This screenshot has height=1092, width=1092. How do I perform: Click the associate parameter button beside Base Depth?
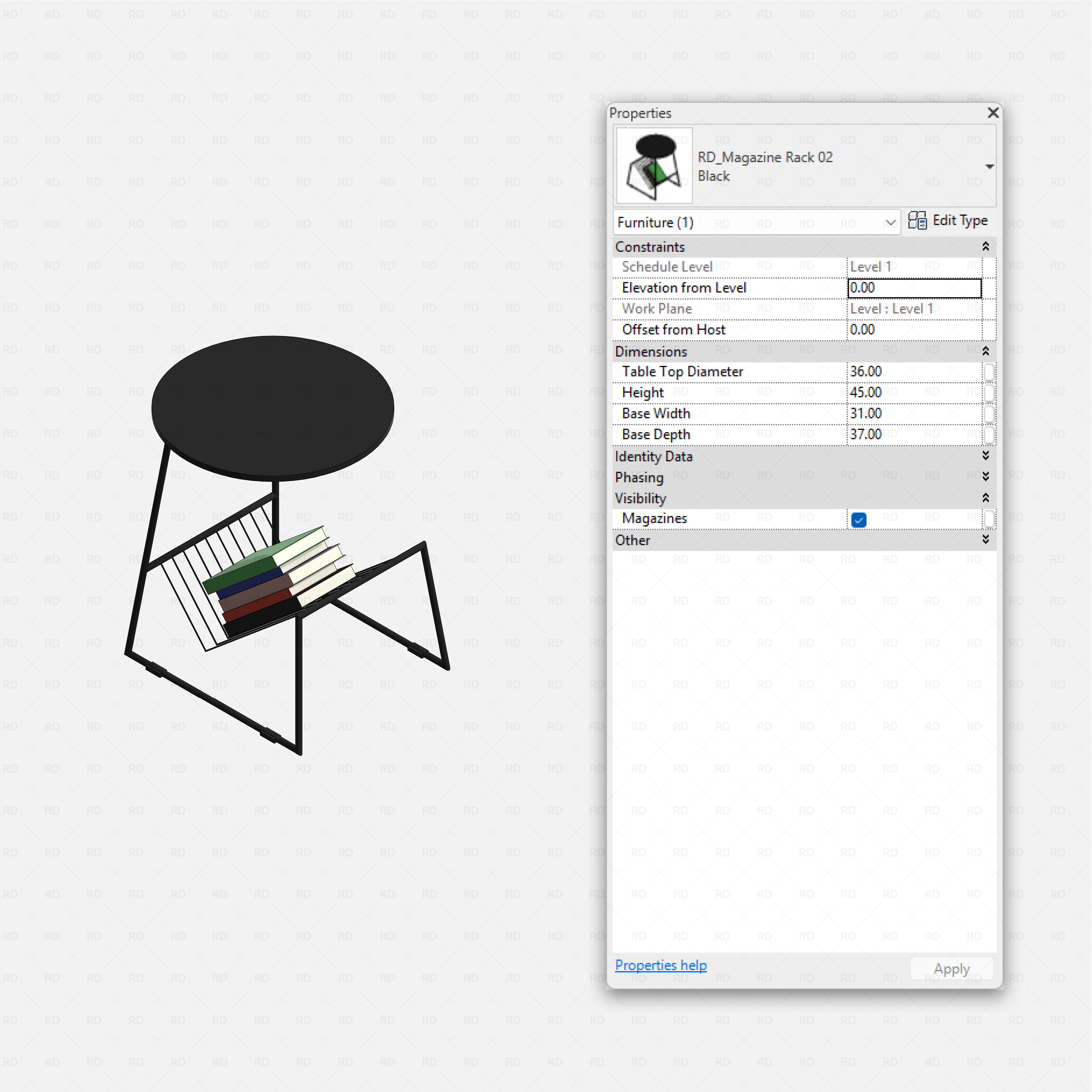990,434
